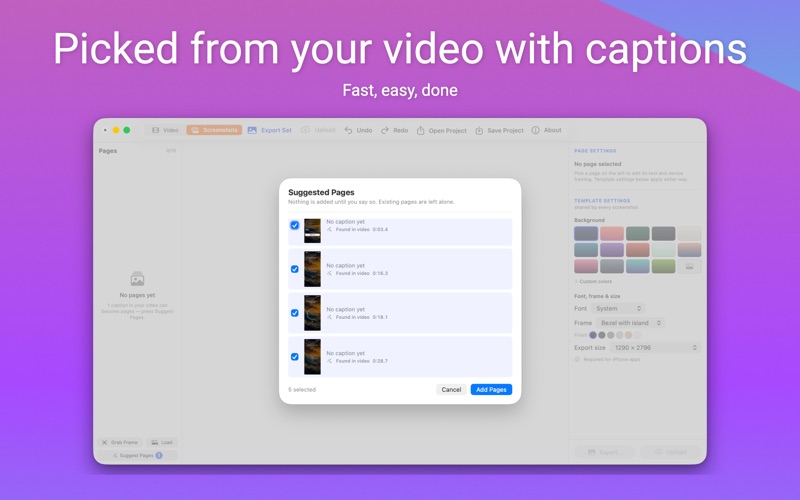Select the slate blue background swatch
Image resolution: width=800 pixels, height=500 pixels.
click(x=586, y=234)
